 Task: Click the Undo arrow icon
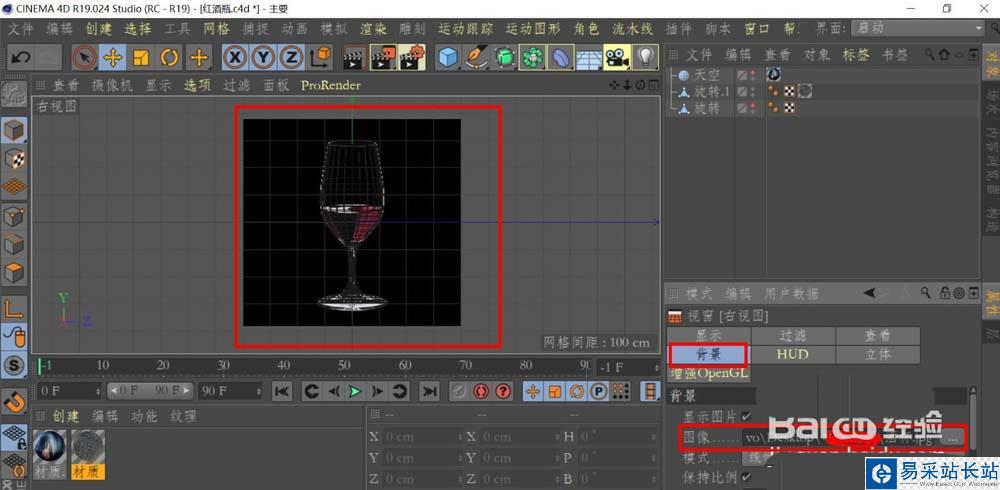pos(21,57)
